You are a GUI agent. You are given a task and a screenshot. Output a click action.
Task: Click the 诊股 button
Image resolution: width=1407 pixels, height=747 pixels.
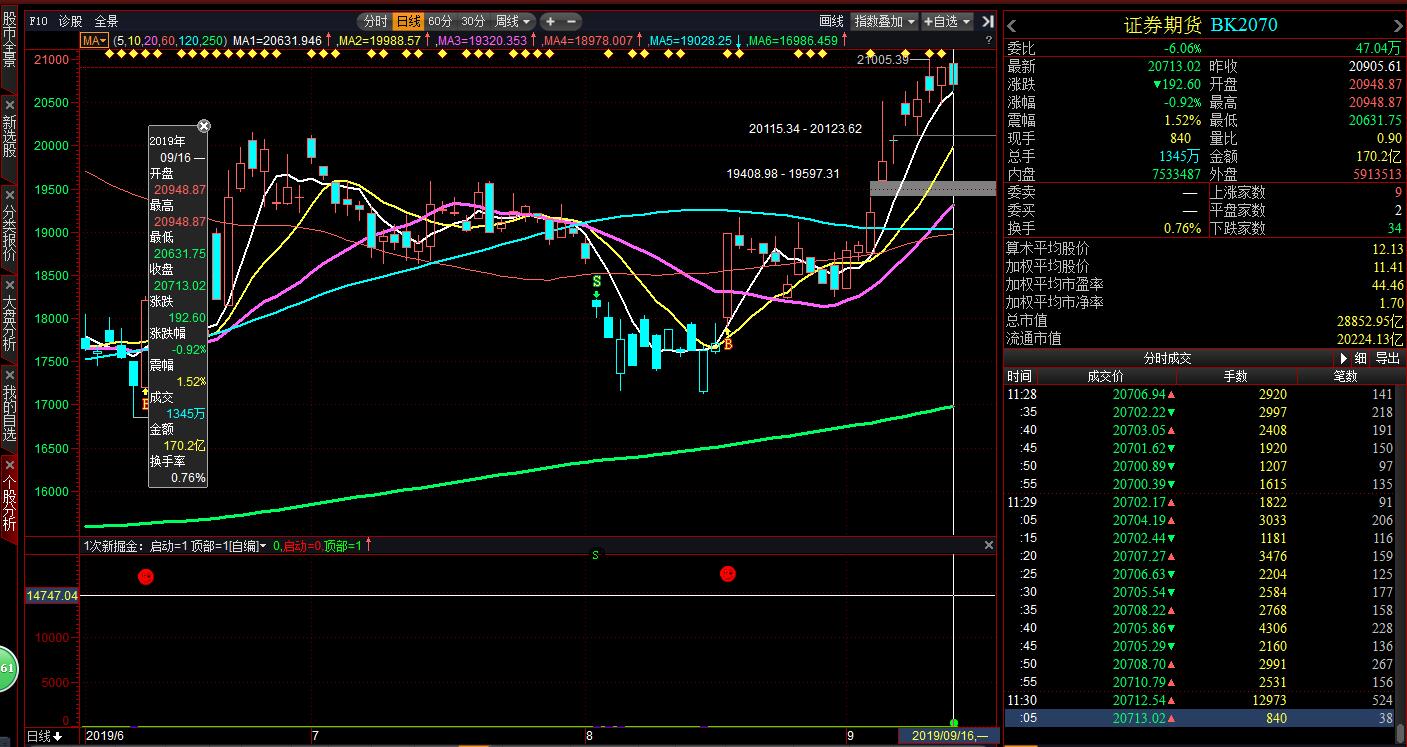coord(71,21)
